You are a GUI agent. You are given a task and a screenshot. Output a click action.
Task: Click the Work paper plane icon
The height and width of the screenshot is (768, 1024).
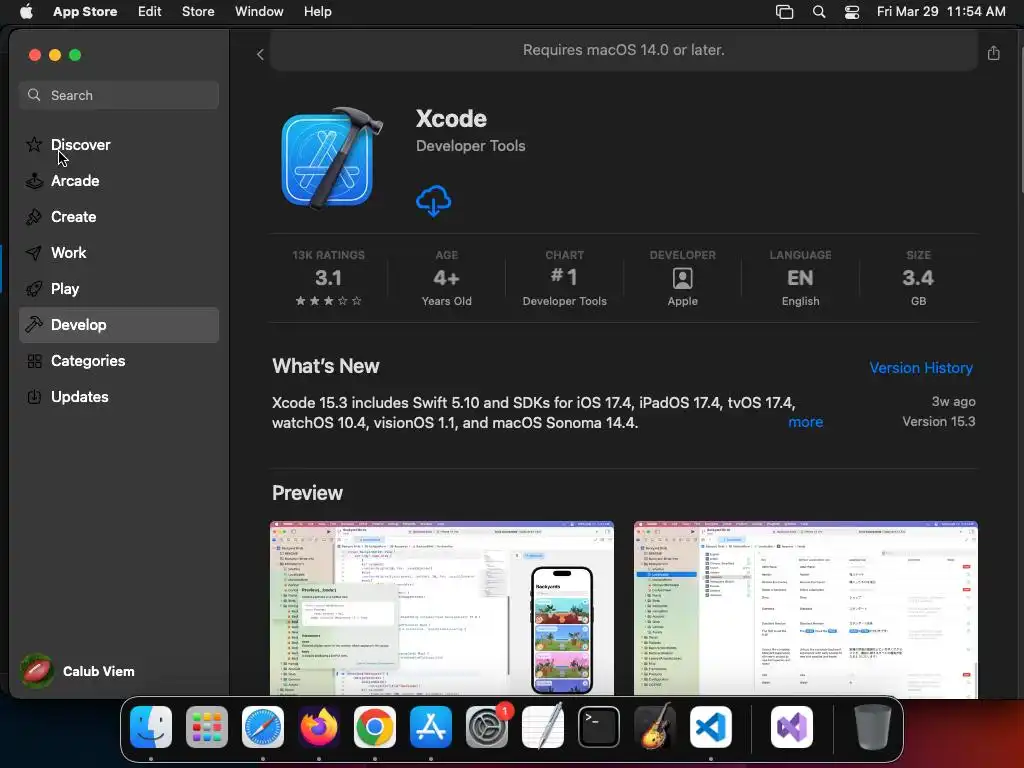click(x=34, y=253)
